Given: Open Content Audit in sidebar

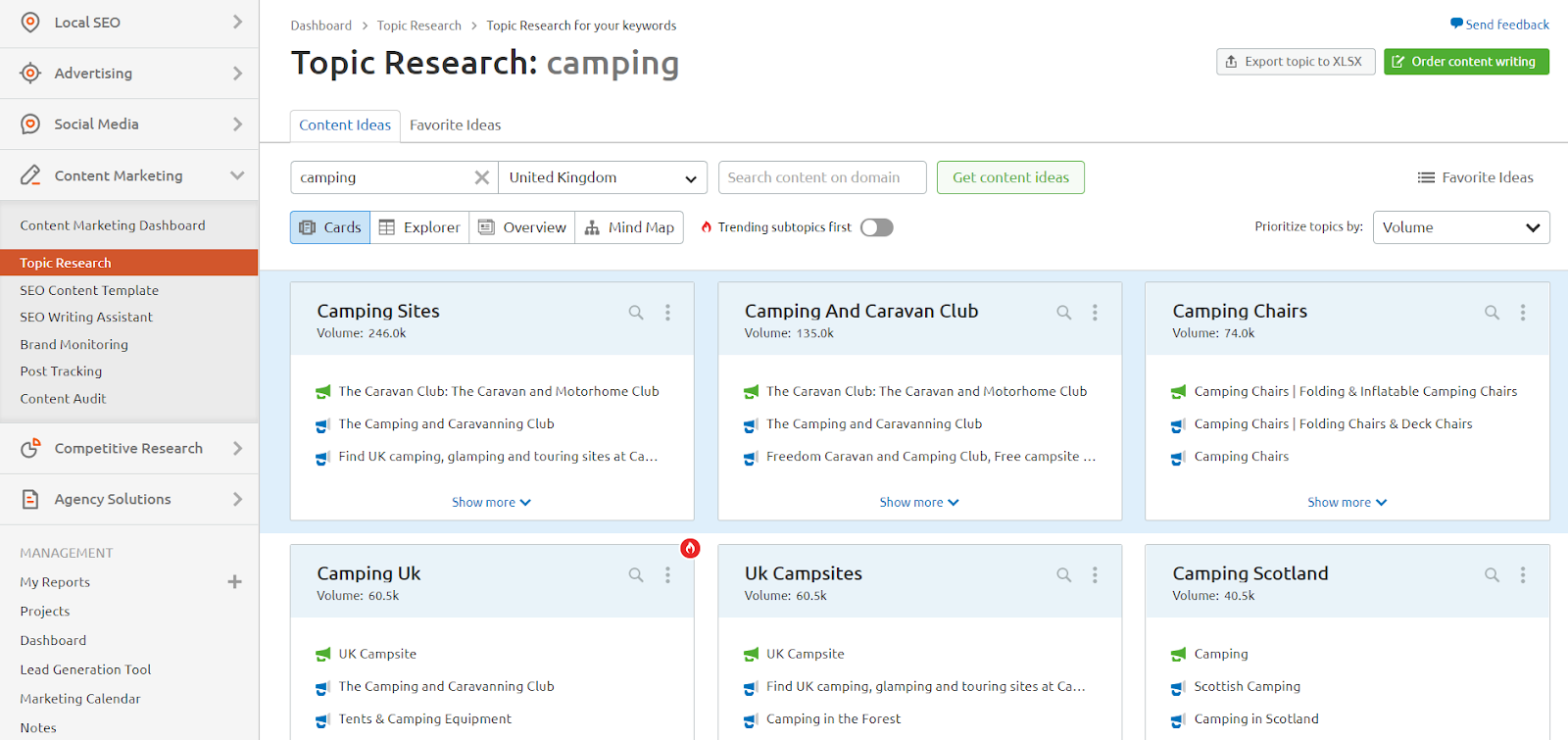Looking at the screenshot, I should (63, 399).
